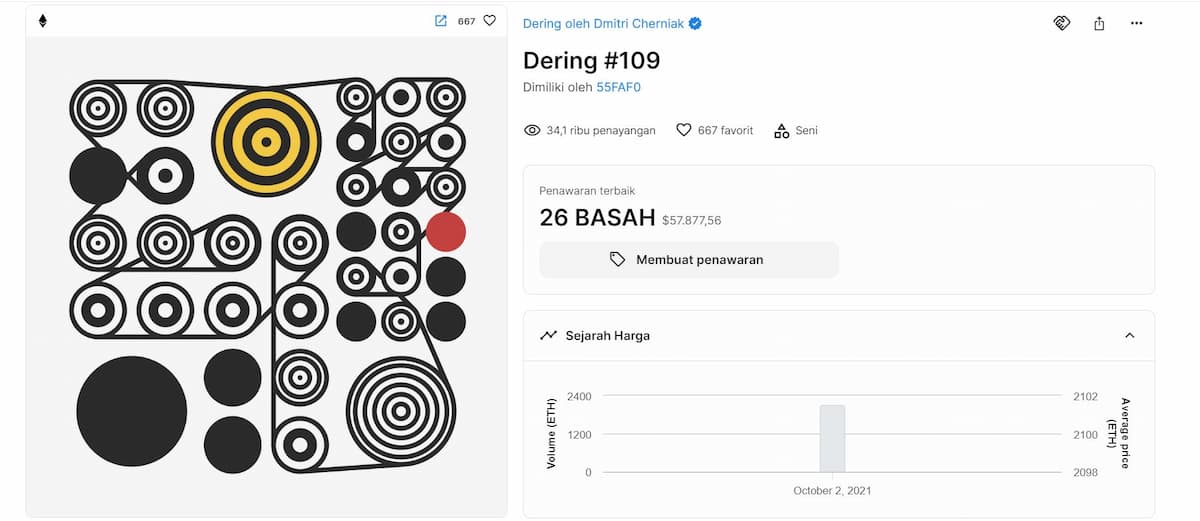Open Dering oleh Dmitri Cherniak collection
This screenshot has height=521, width=1200.
[604, 23]
